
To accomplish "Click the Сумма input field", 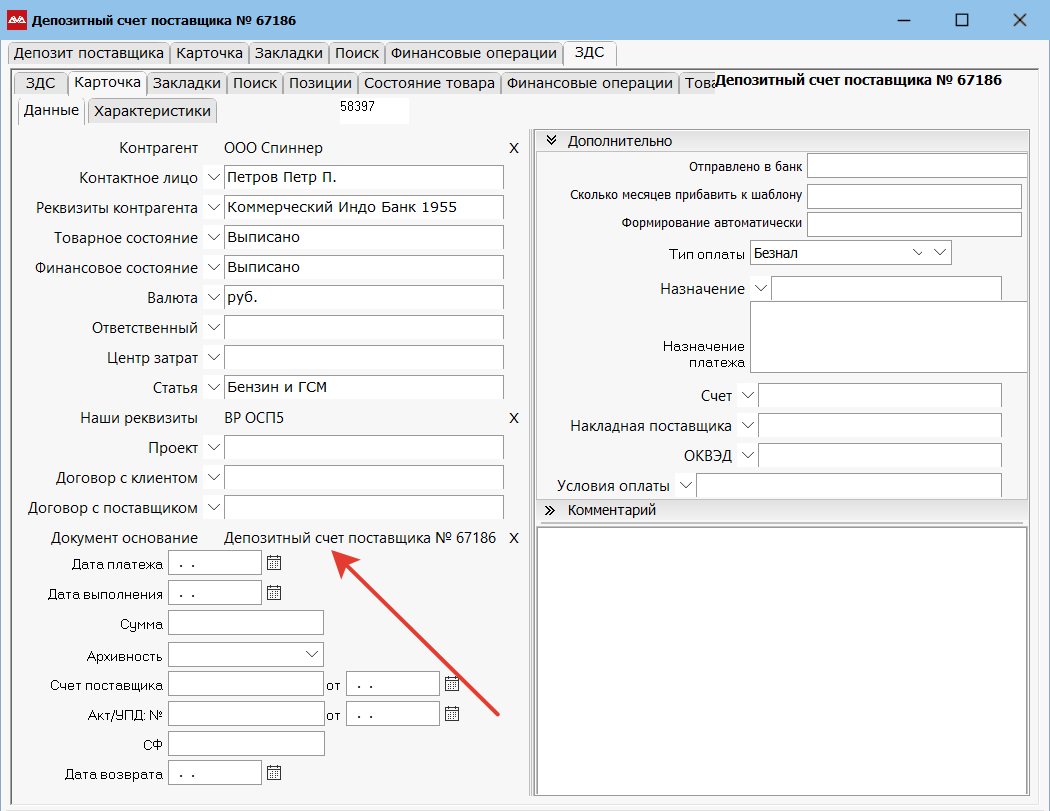I will [246, 623].
